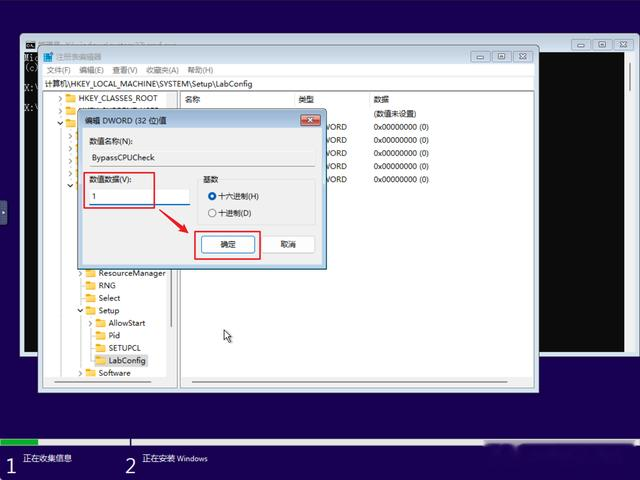Select HKEY_CLASSES_ROOT in the tree

(118, 98)
